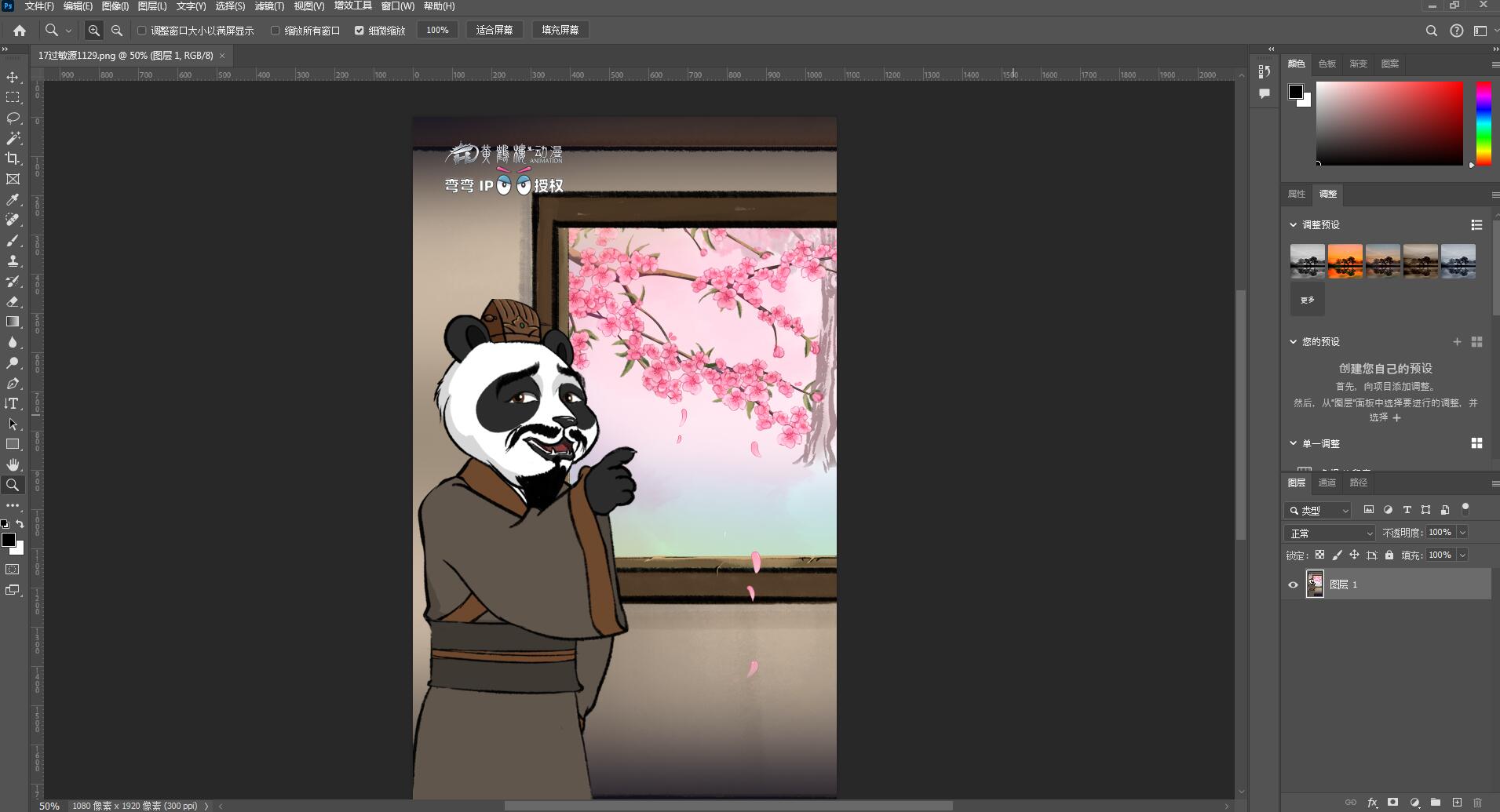Select the Eyedropper tool
Screen dimensions: 1500x812
13,199
